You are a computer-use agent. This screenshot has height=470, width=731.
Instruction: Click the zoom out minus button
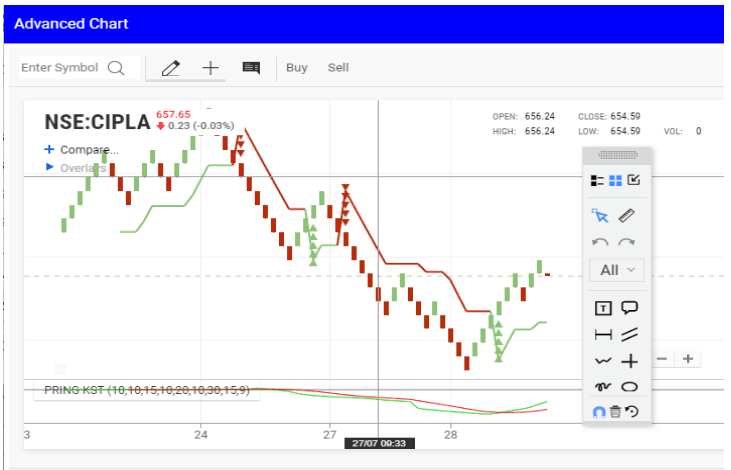point(661,359)
